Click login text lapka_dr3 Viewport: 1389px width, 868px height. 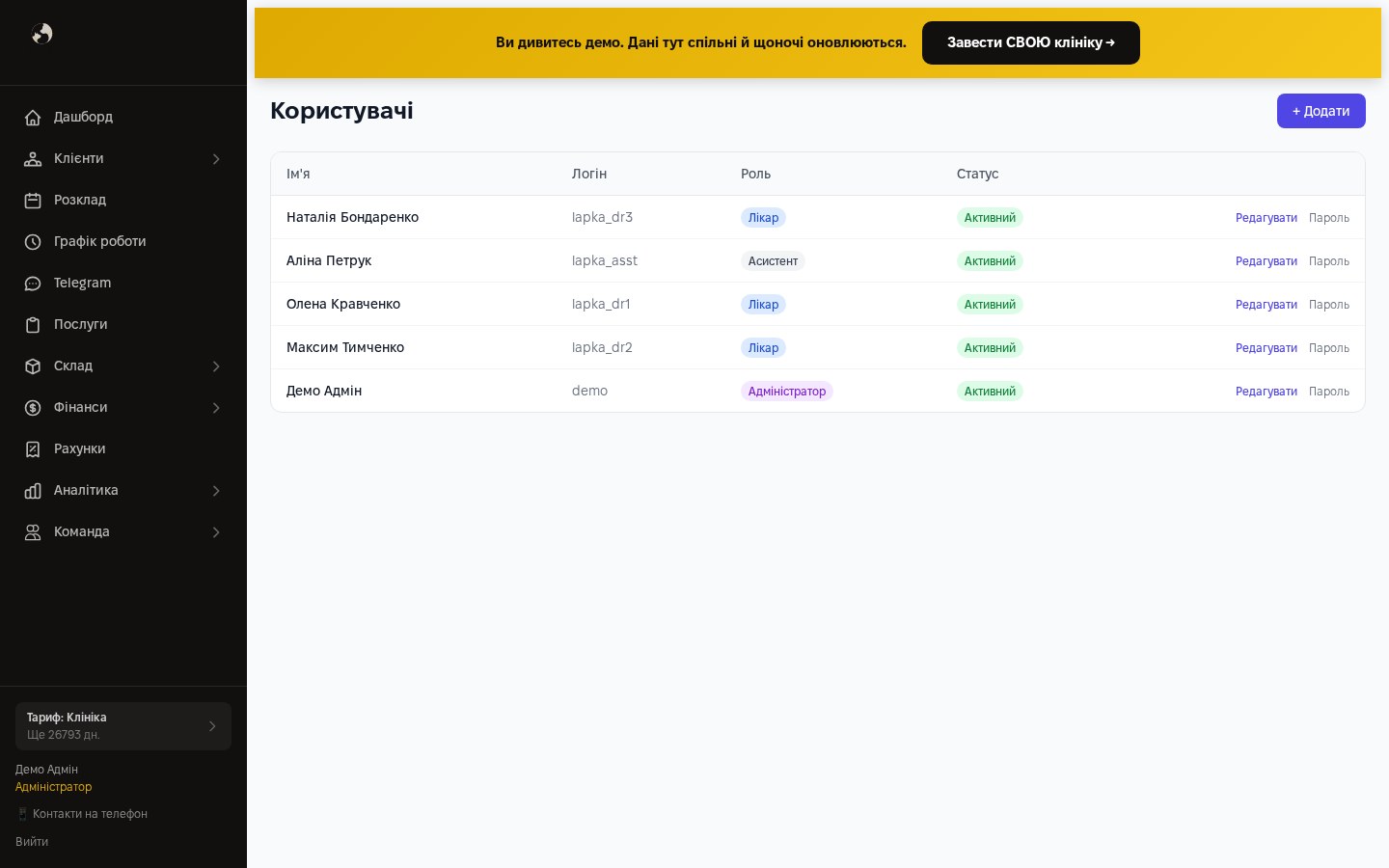[602, 217]
